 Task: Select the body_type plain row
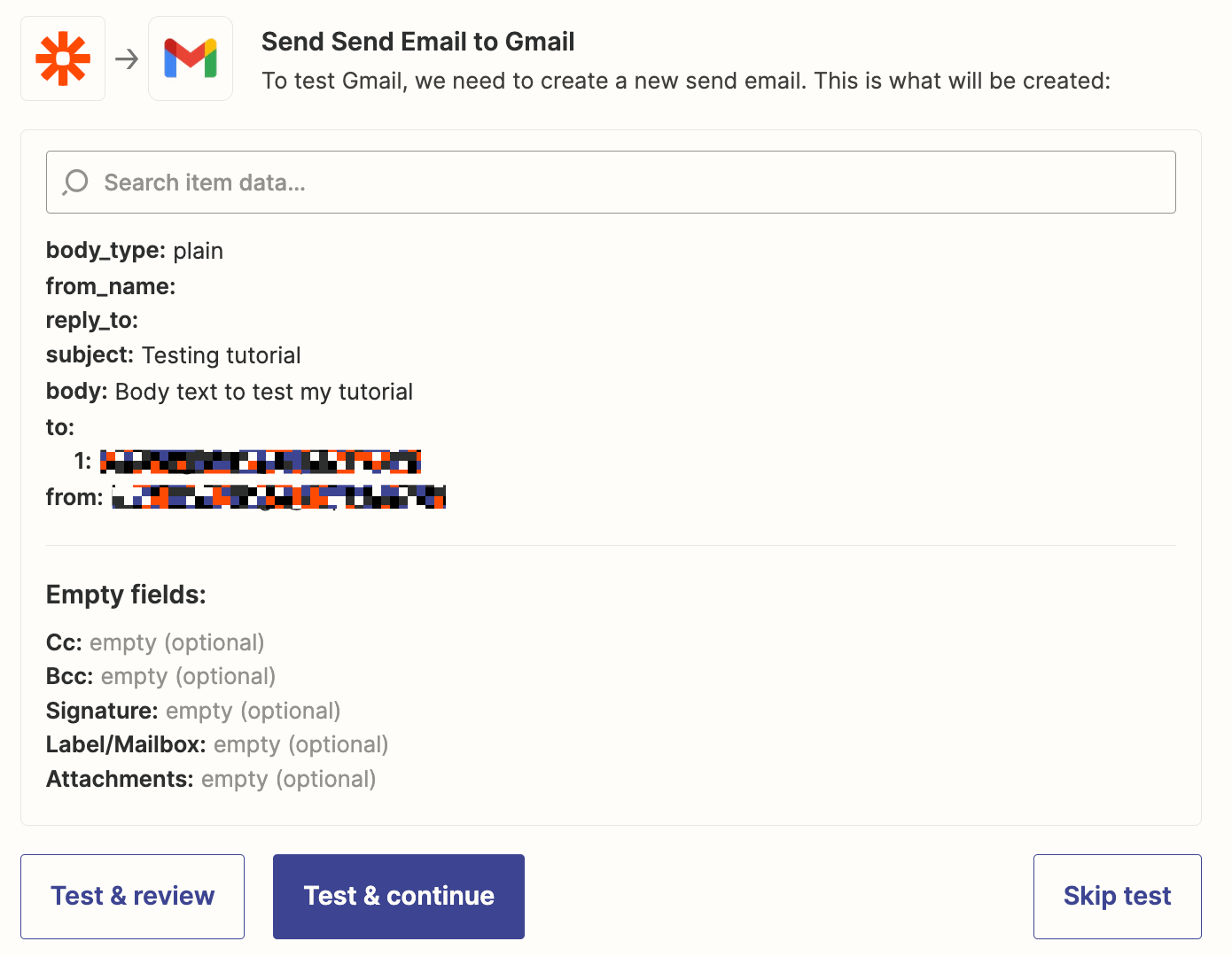pyautogui.click(x=135, y=251)
